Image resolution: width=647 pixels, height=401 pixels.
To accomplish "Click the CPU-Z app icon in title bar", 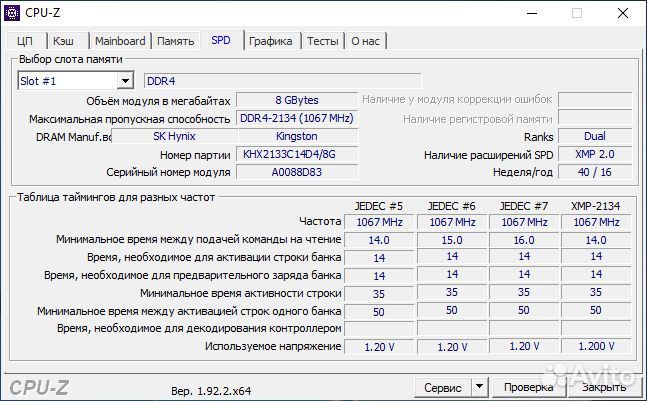I will tap(12, 13).
